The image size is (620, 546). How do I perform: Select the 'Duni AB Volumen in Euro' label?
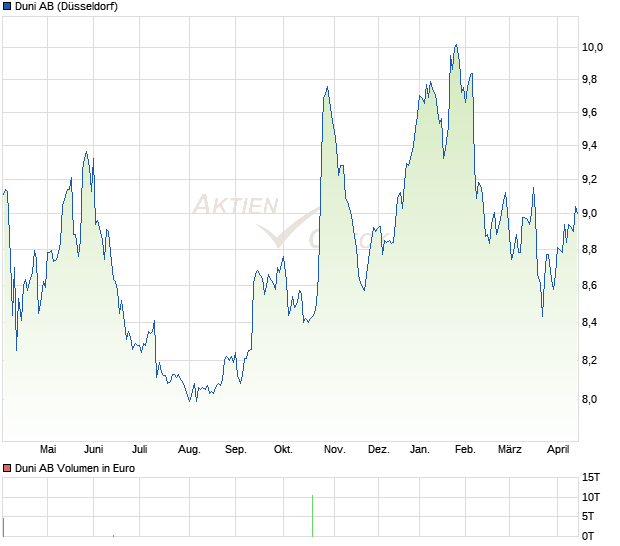tap(75, 468)
